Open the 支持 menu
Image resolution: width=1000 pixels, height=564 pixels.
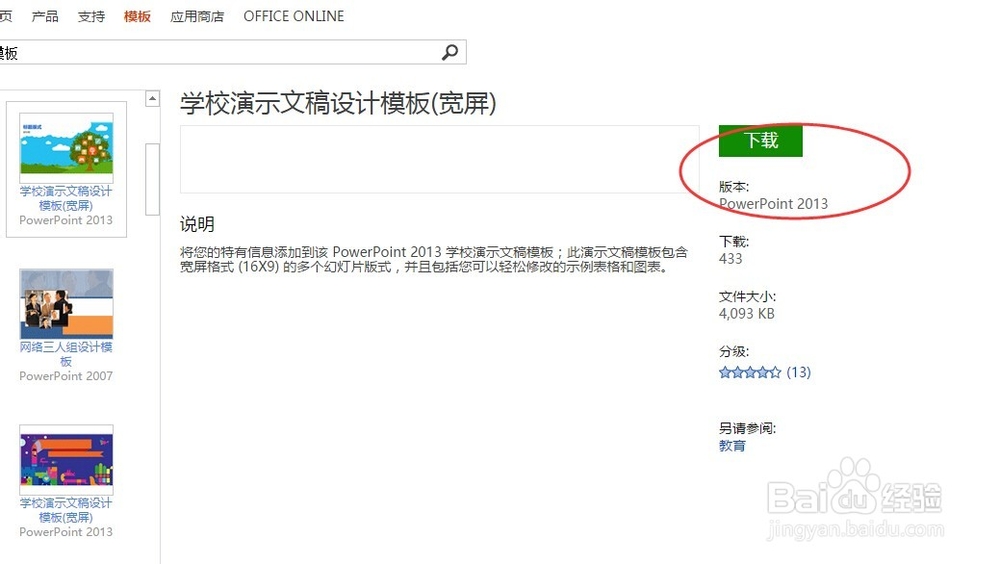(x=91, y=16)
